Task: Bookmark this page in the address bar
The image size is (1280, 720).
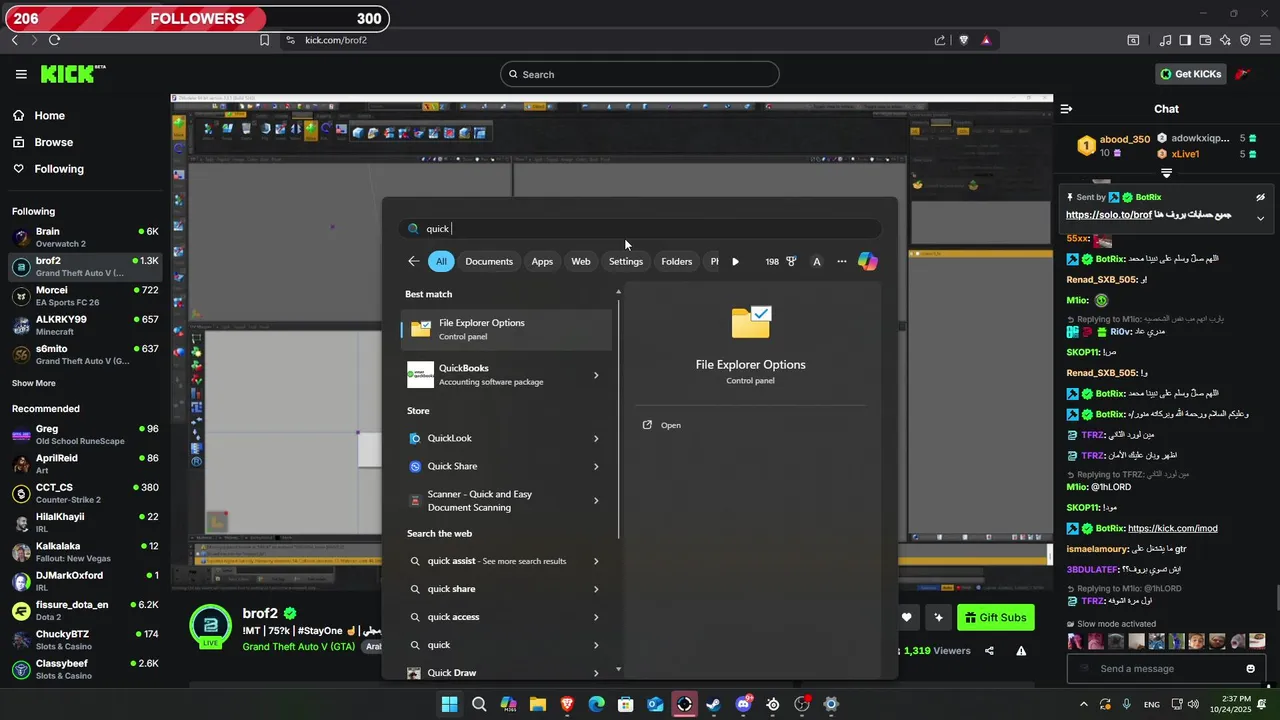Action: tap(265, 40)
